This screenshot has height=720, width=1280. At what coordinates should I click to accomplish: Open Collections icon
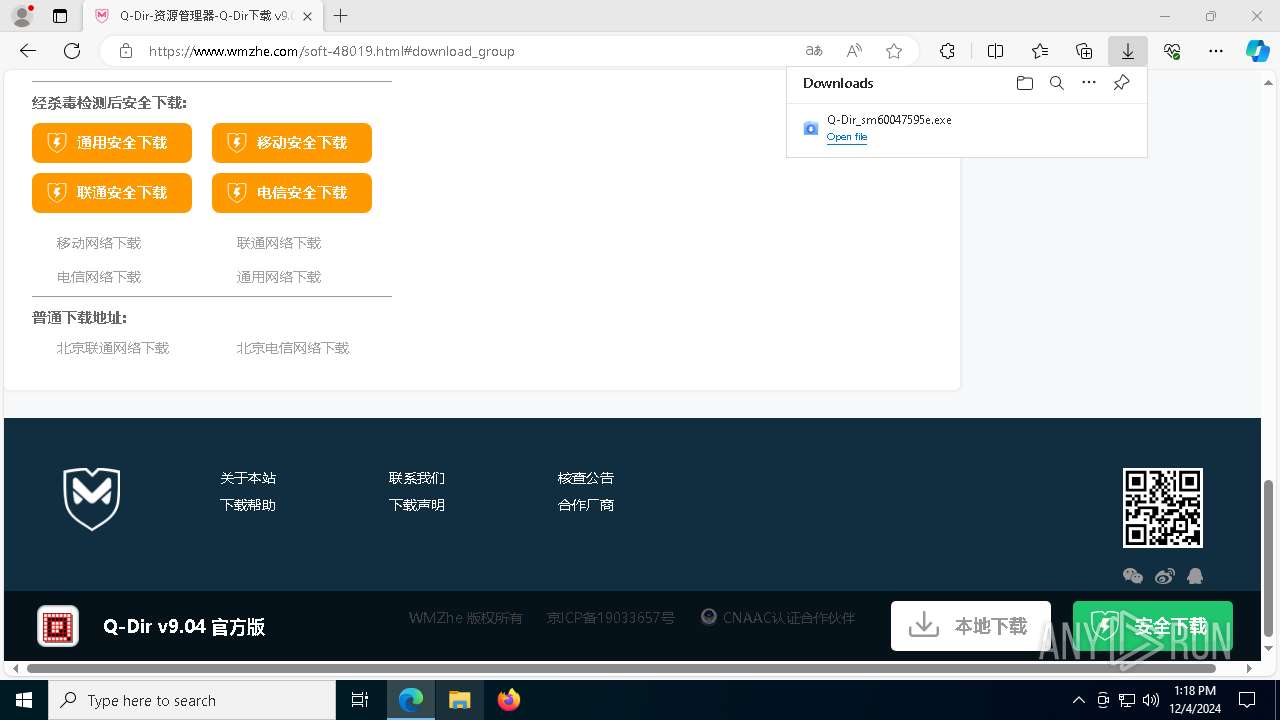click(1084, 51)
